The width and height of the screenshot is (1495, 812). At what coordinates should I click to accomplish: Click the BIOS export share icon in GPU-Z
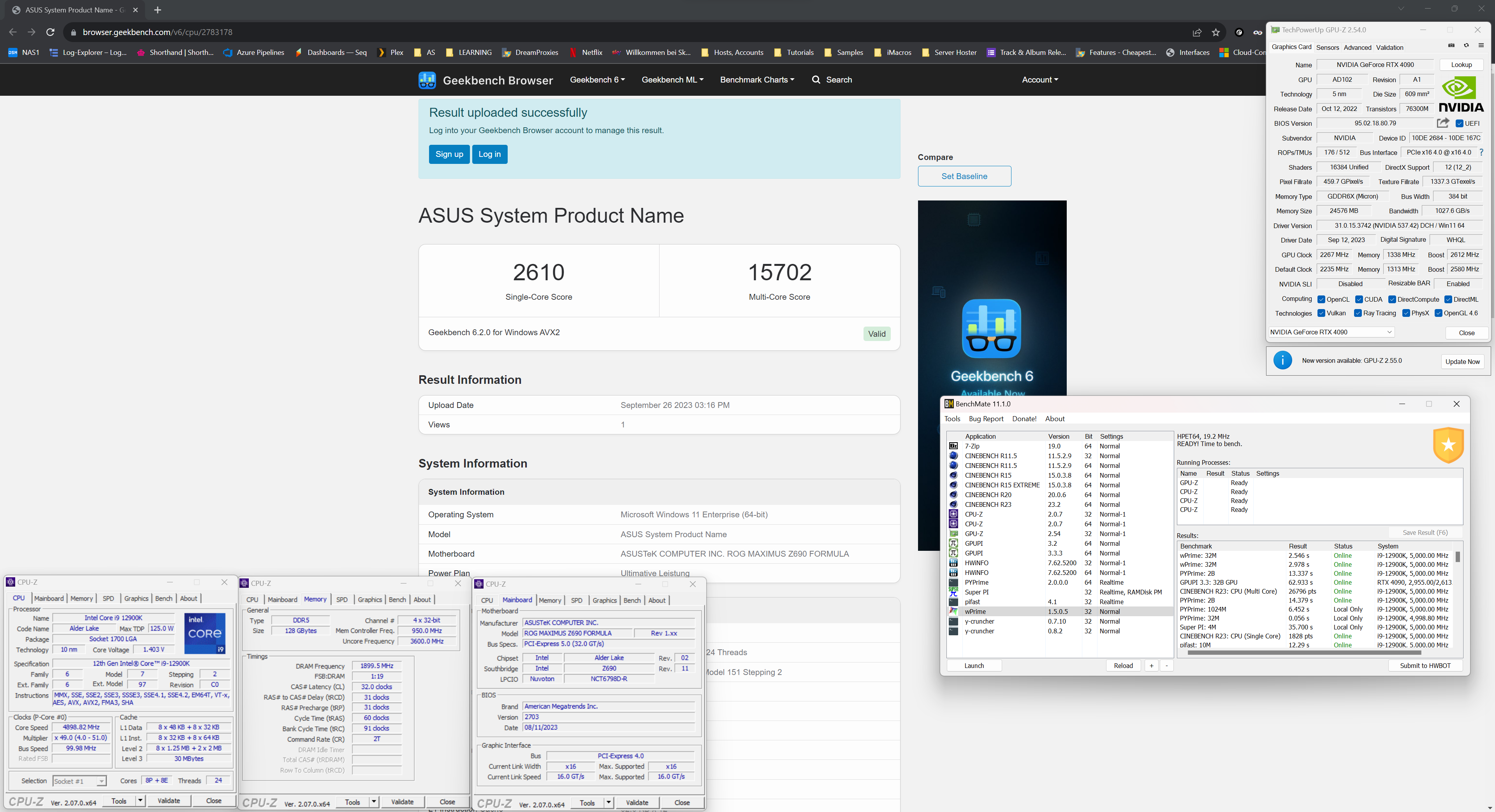pyautogui.click(x=1443, y=123)
